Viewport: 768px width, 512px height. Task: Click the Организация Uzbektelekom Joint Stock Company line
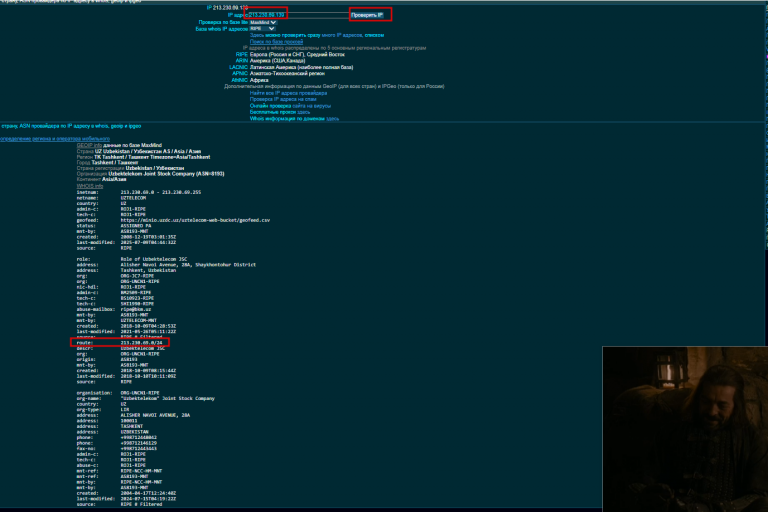(x=150, y=174)
